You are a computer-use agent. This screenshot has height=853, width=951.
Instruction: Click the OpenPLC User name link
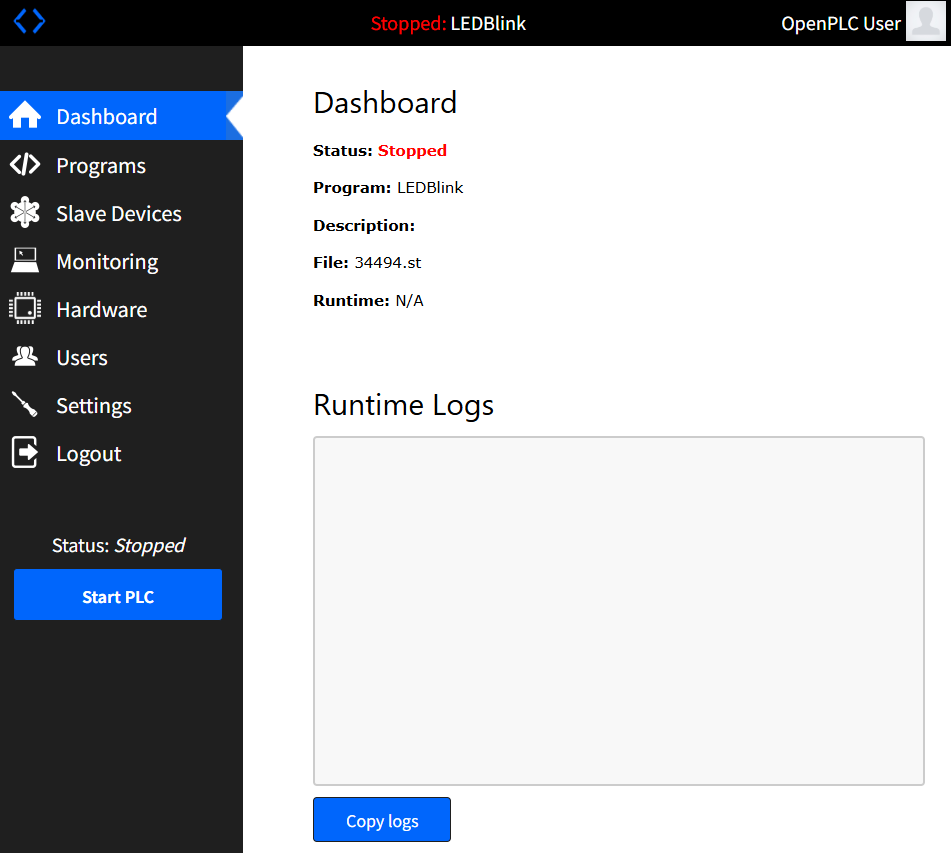click(x=840, y=23)
